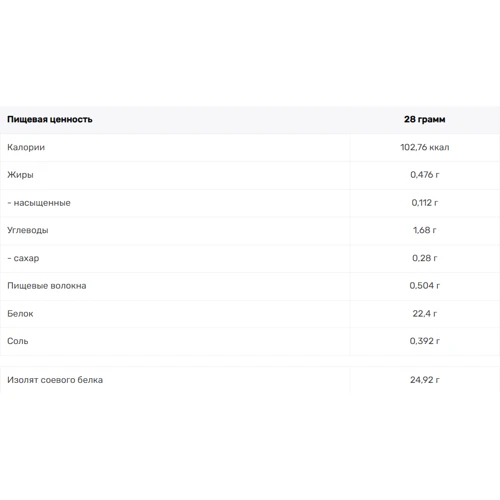Select the '0,476 г' fat value
Screen dimensions: 500x500
424,175
